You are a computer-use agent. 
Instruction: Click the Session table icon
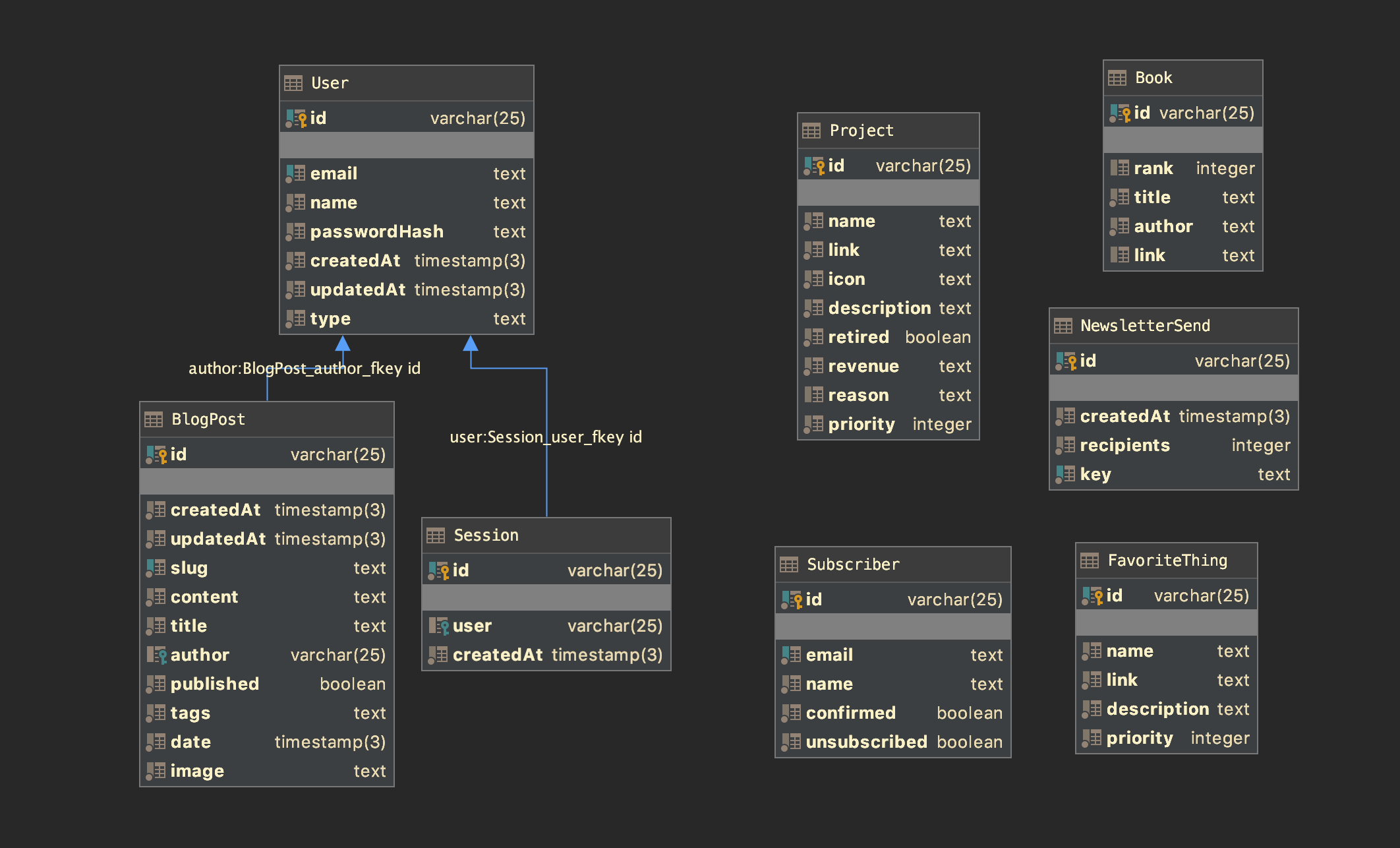(x=436, y=535)
